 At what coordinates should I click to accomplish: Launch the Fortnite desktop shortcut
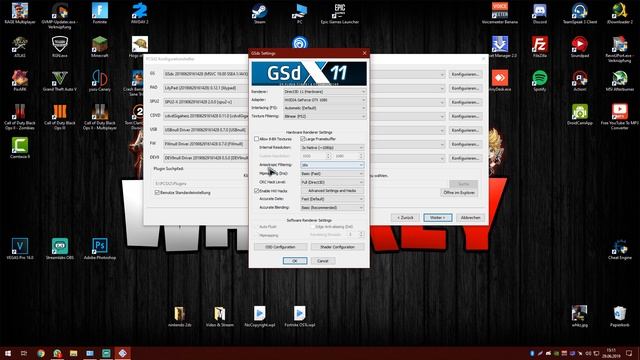pos(100,13)
